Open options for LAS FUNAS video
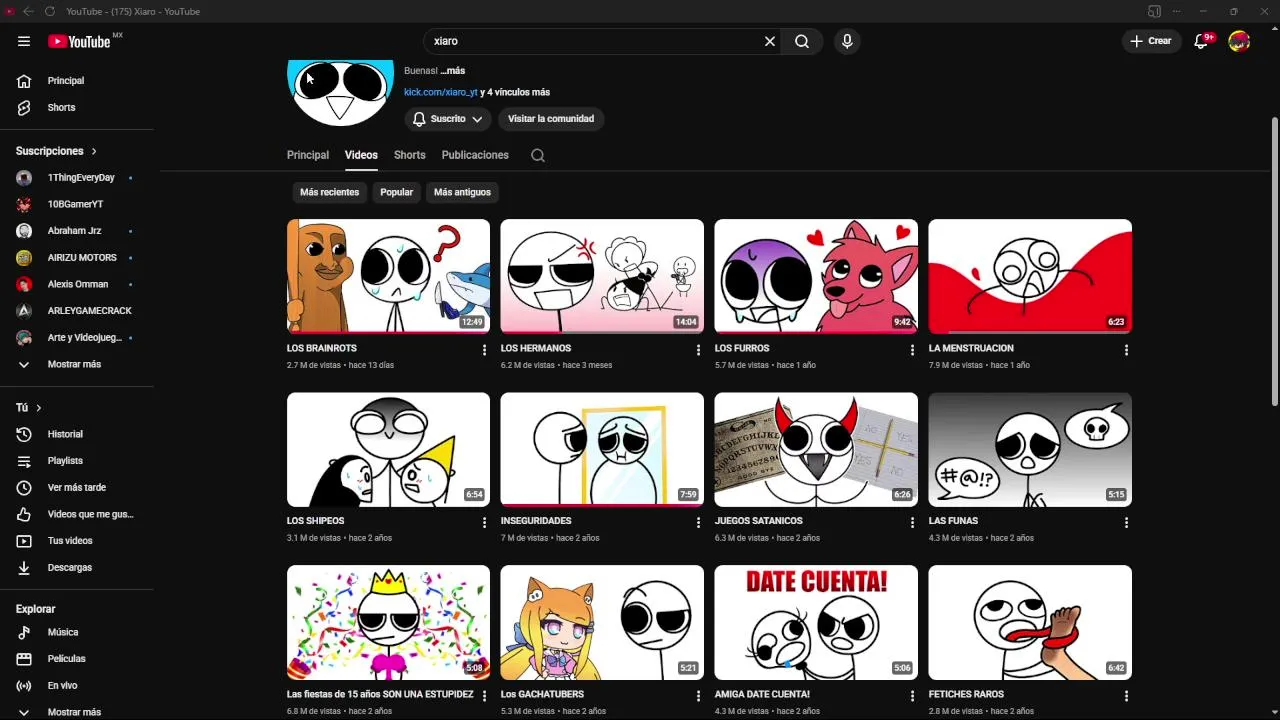The height and width of the screenshot is (720, 1280). click(x=1126, y=522)
